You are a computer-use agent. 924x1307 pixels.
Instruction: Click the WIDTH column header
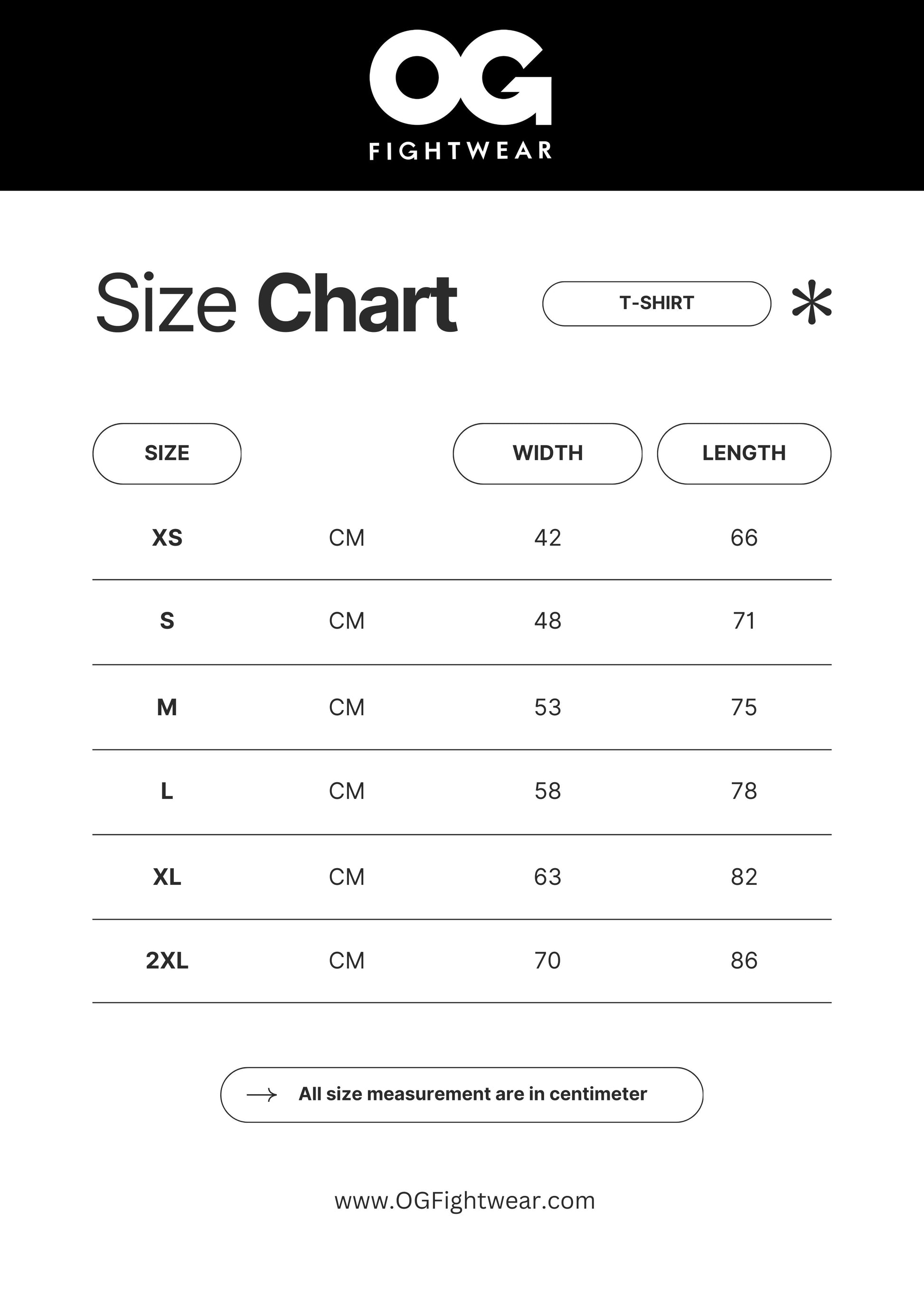(547, 454)
